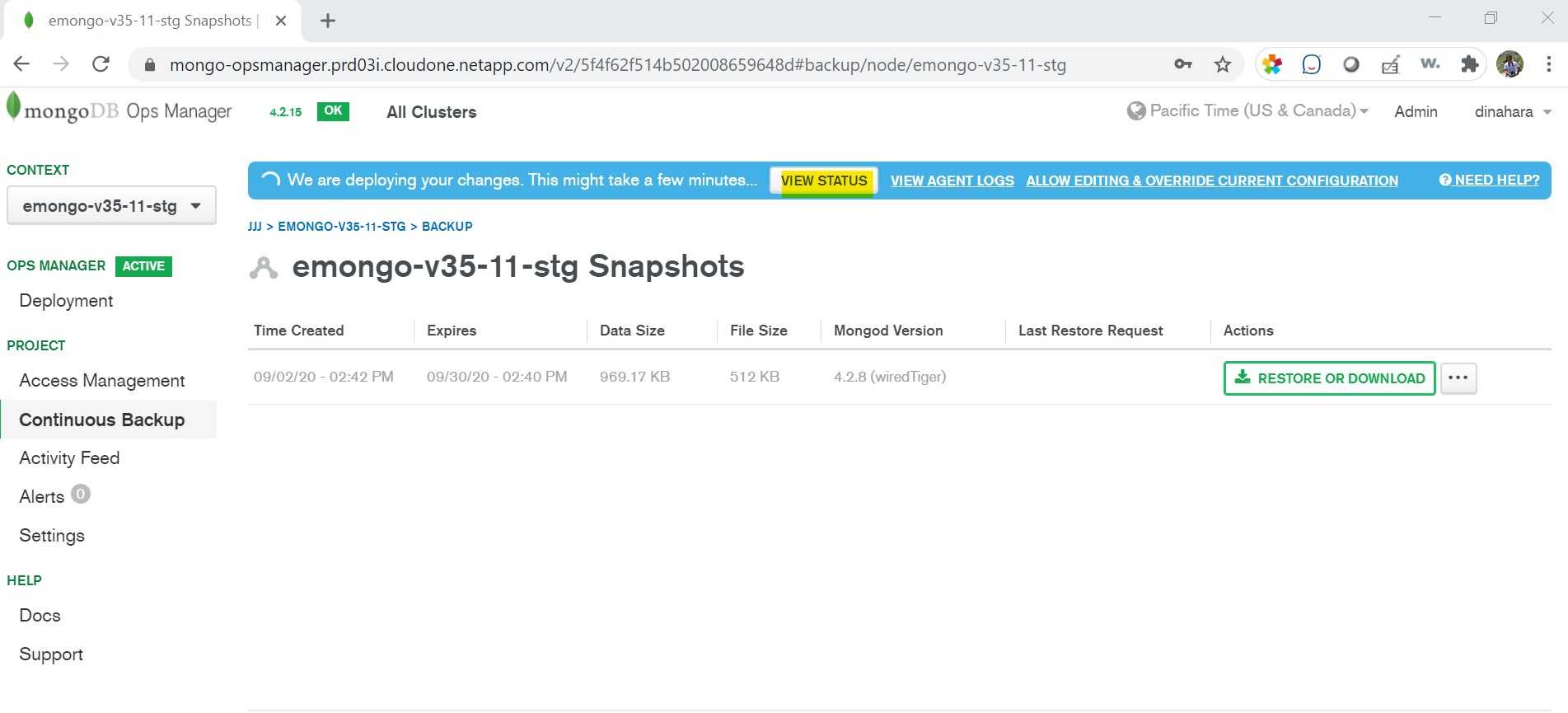The width and height of the screenshot is (1568, 713).
Task: Open Chrome's three-dot menu
Action: click(1549, 64)
